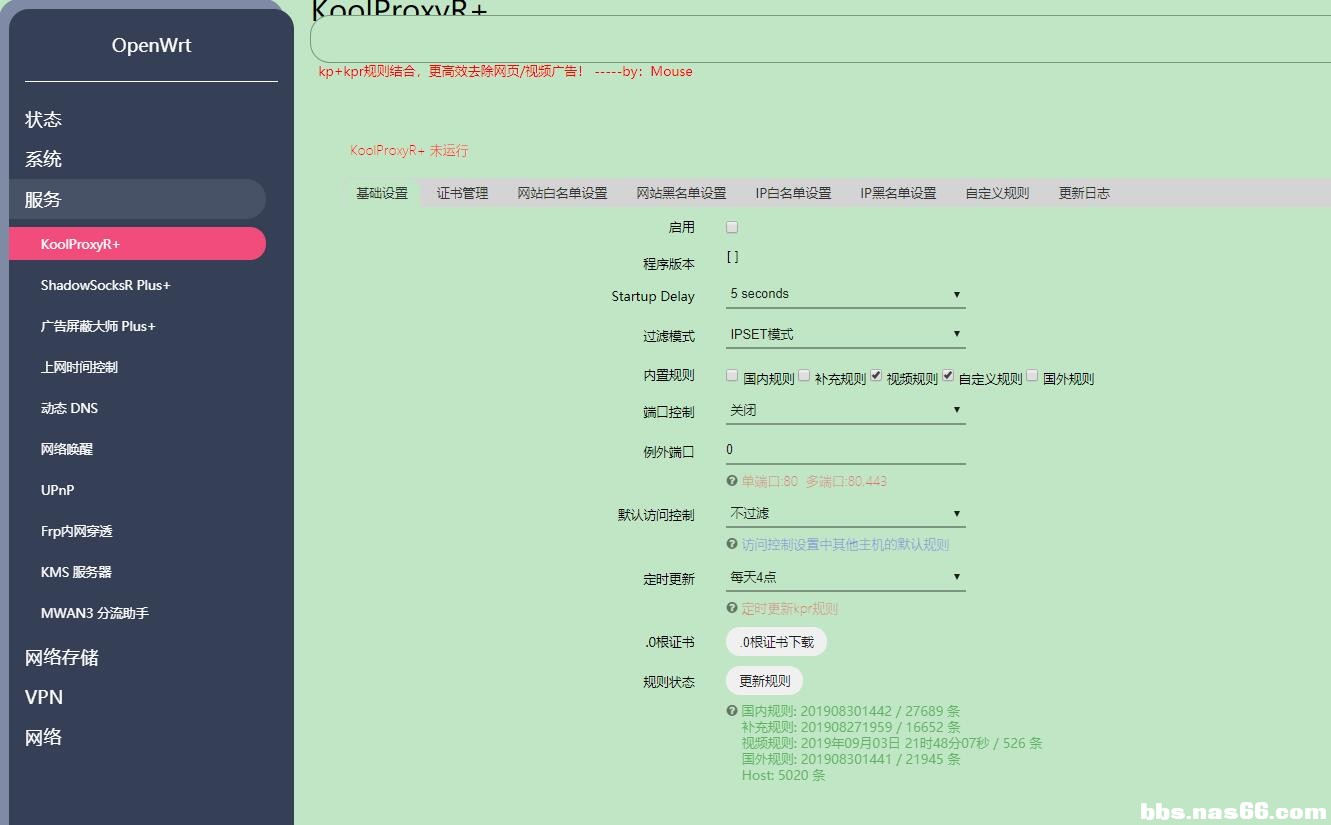
Task: Click the 例外端口 input field
Action: click(845, 450)
